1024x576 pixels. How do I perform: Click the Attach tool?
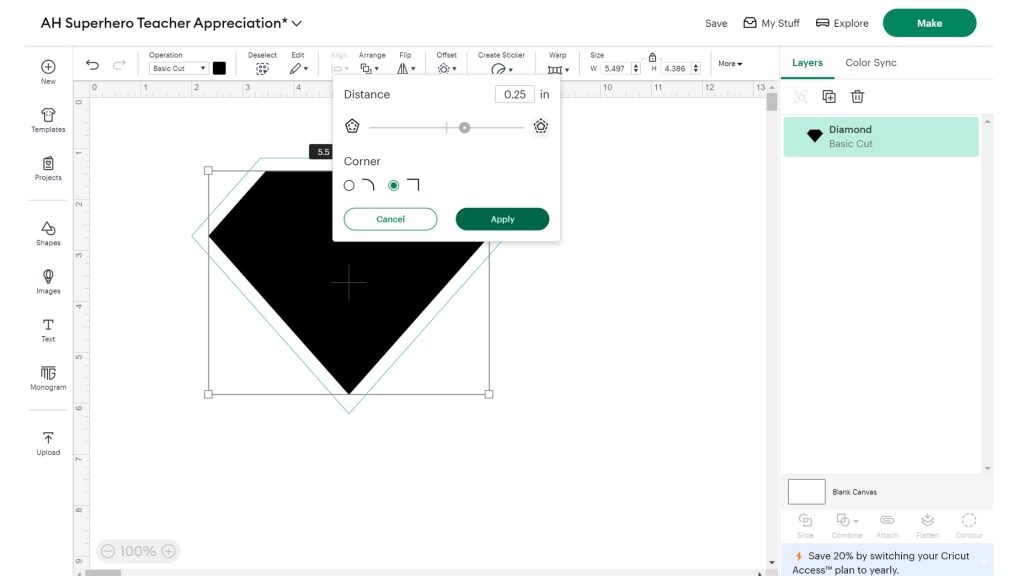click(887, 526)
